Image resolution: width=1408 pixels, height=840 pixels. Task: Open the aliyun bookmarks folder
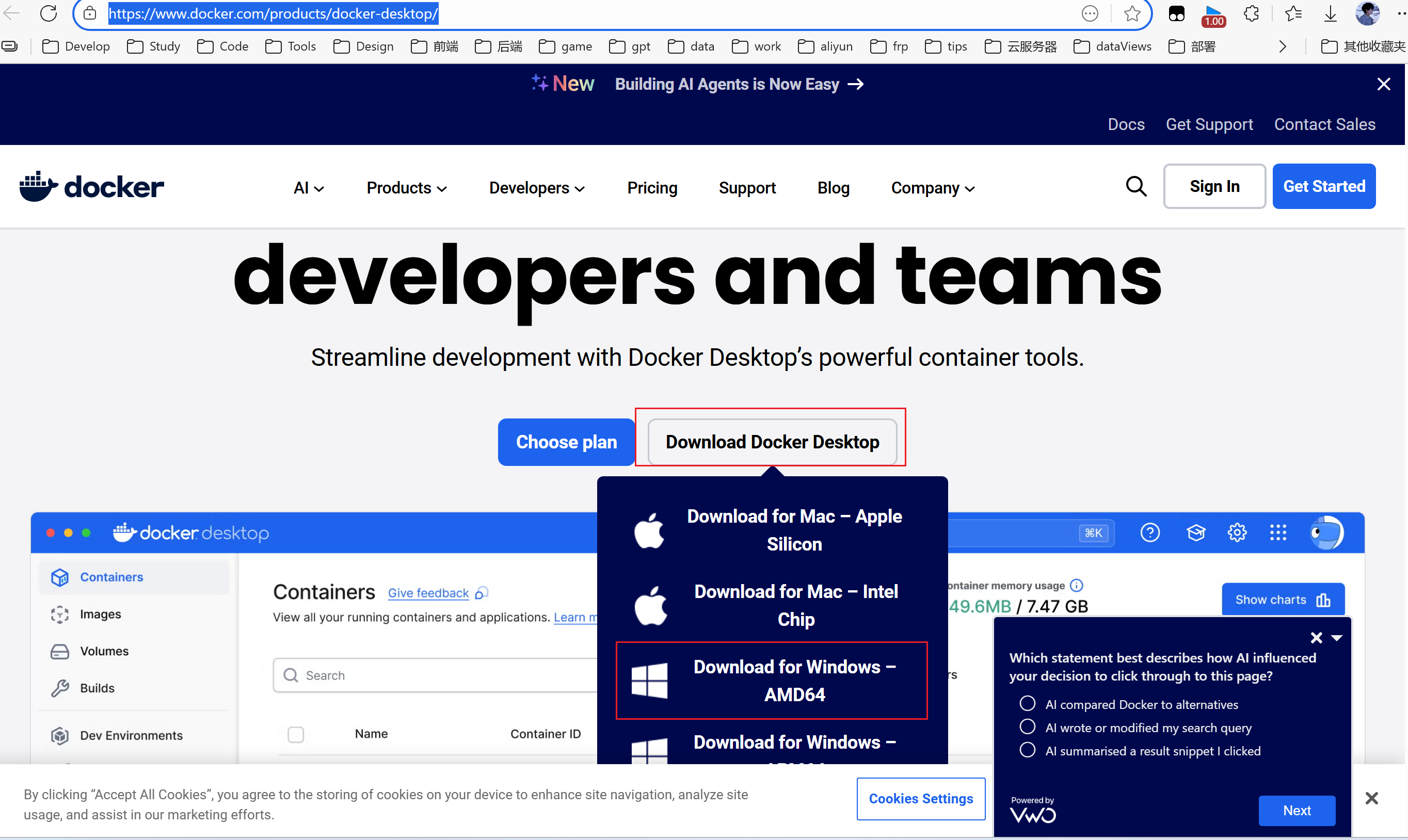tap(825, 46)
